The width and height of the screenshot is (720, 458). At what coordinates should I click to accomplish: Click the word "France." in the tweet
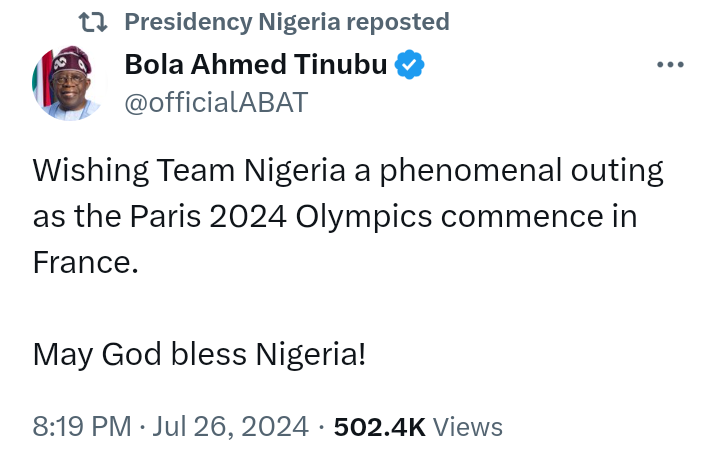(x=82, y=262)
